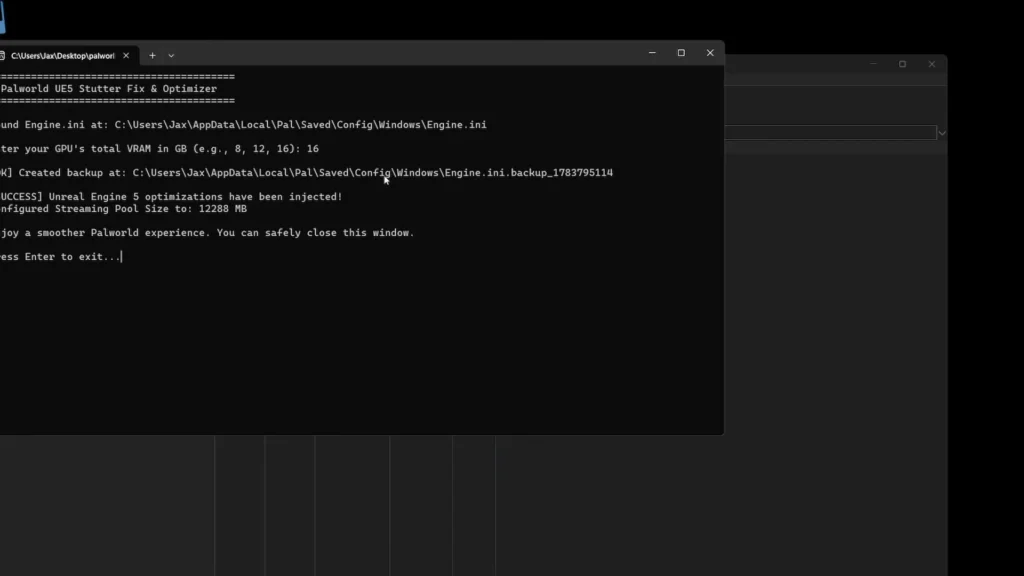Click the Engine.ini found path line
The height and width of the screenshot is (576, 1024).
click(243, 125)
